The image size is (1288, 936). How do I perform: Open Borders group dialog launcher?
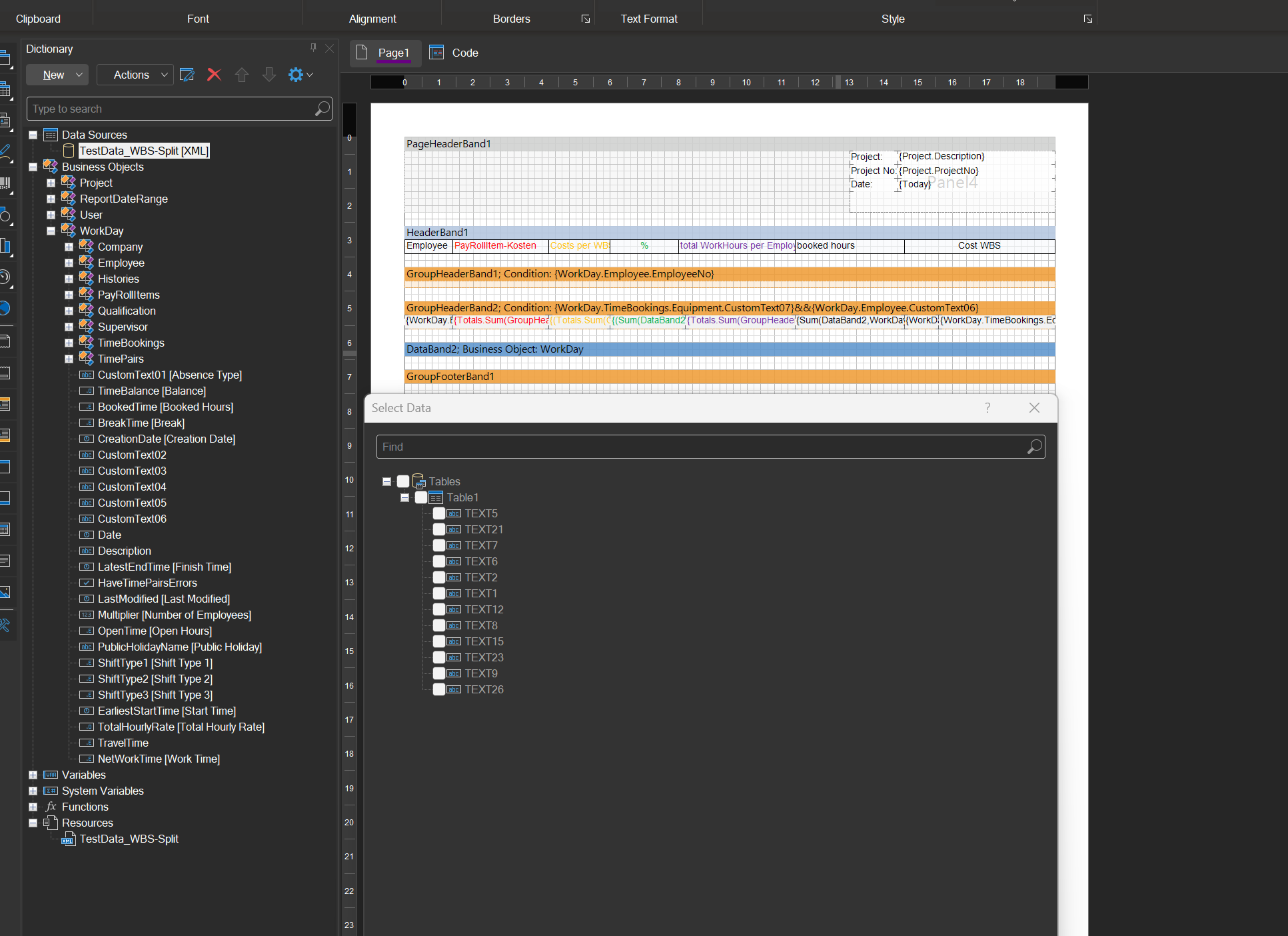point(586,19)
